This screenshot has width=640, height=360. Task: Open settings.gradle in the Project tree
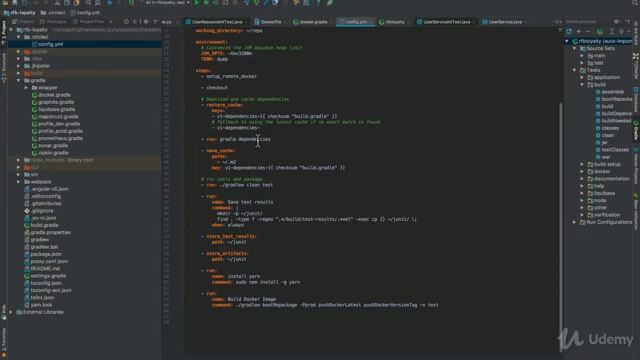click(48, 276)
